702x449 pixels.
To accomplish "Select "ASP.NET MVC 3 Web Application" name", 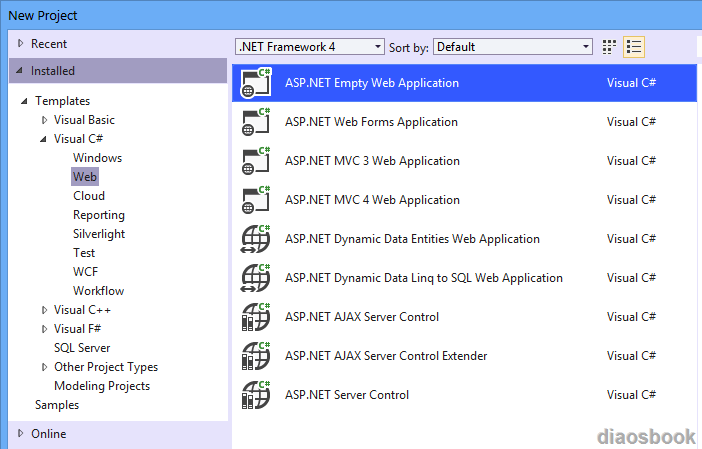I will (372, 161).
